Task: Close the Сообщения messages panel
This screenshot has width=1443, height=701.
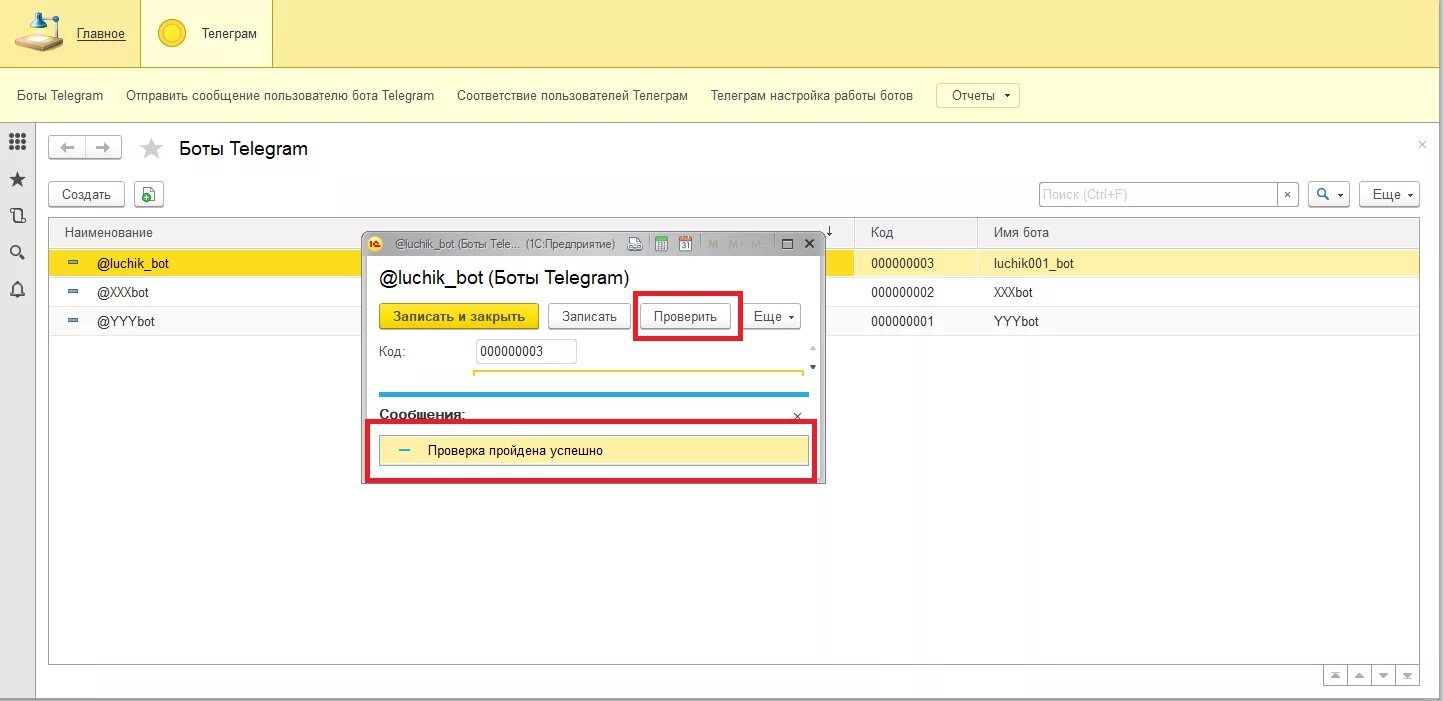Action: 797,416
